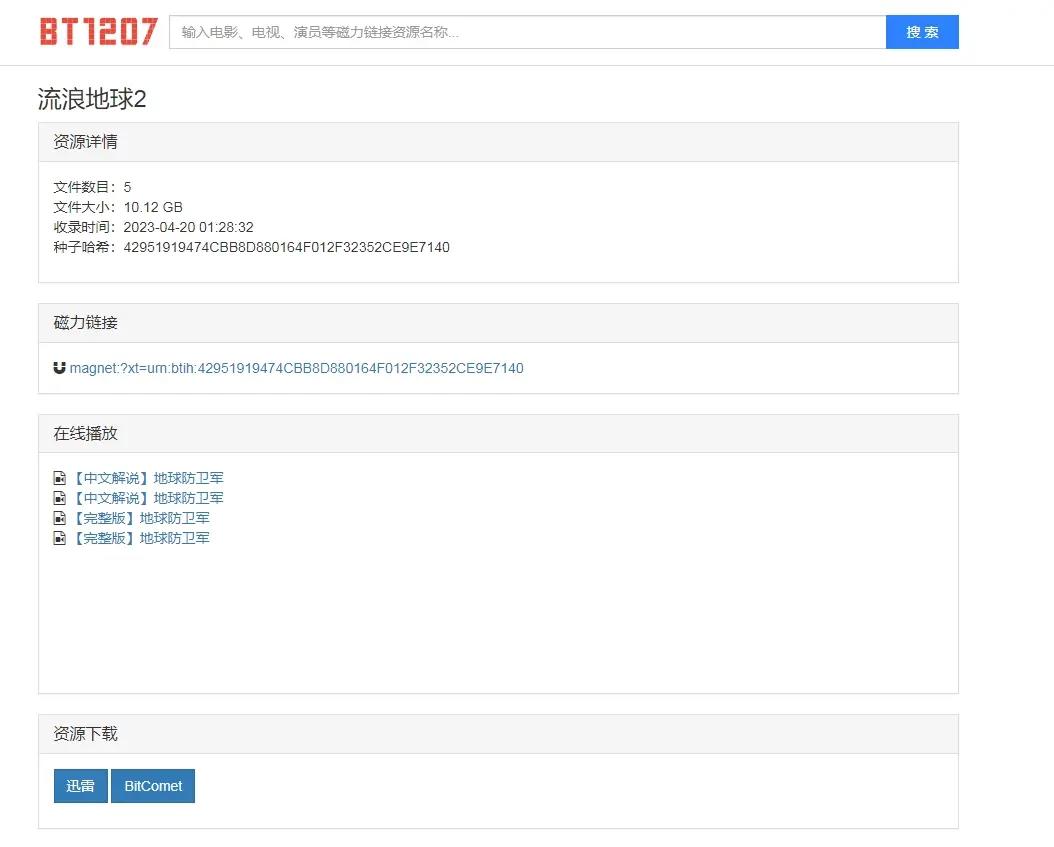Click the magnet icon beside the magnet link
Screen dimensions: 1054x847
59,368
